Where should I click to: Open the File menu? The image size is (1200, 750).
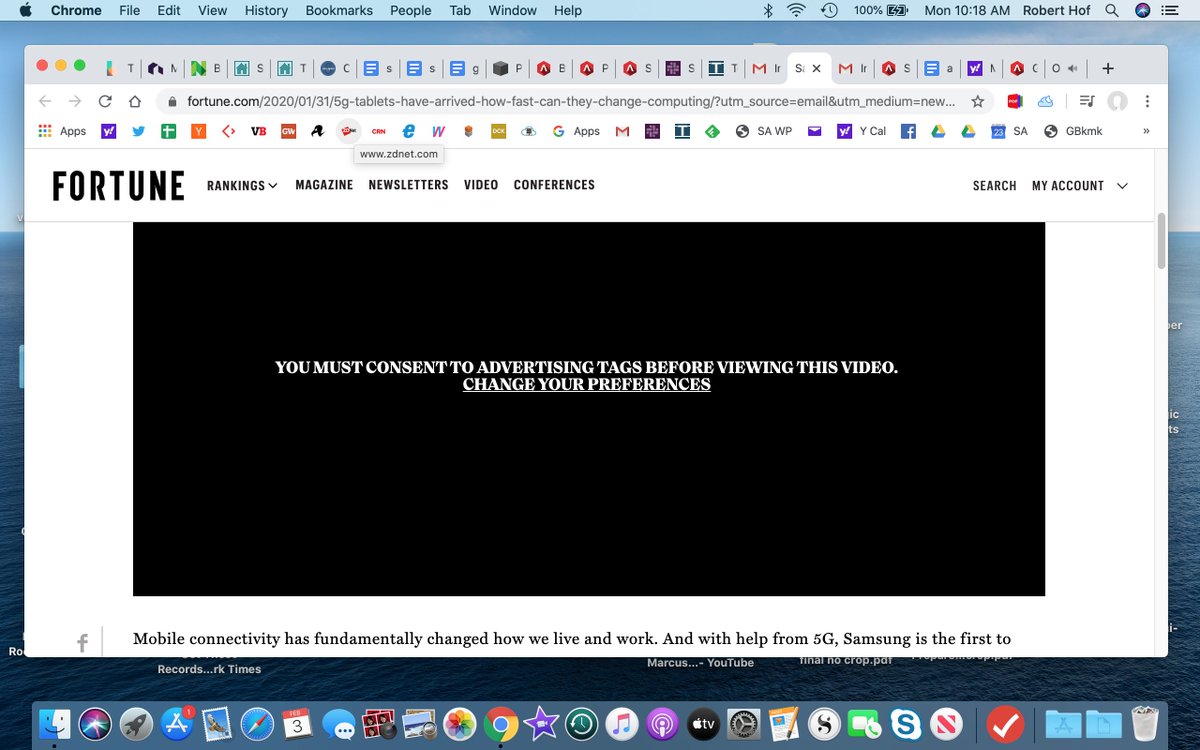pos(129,10)
